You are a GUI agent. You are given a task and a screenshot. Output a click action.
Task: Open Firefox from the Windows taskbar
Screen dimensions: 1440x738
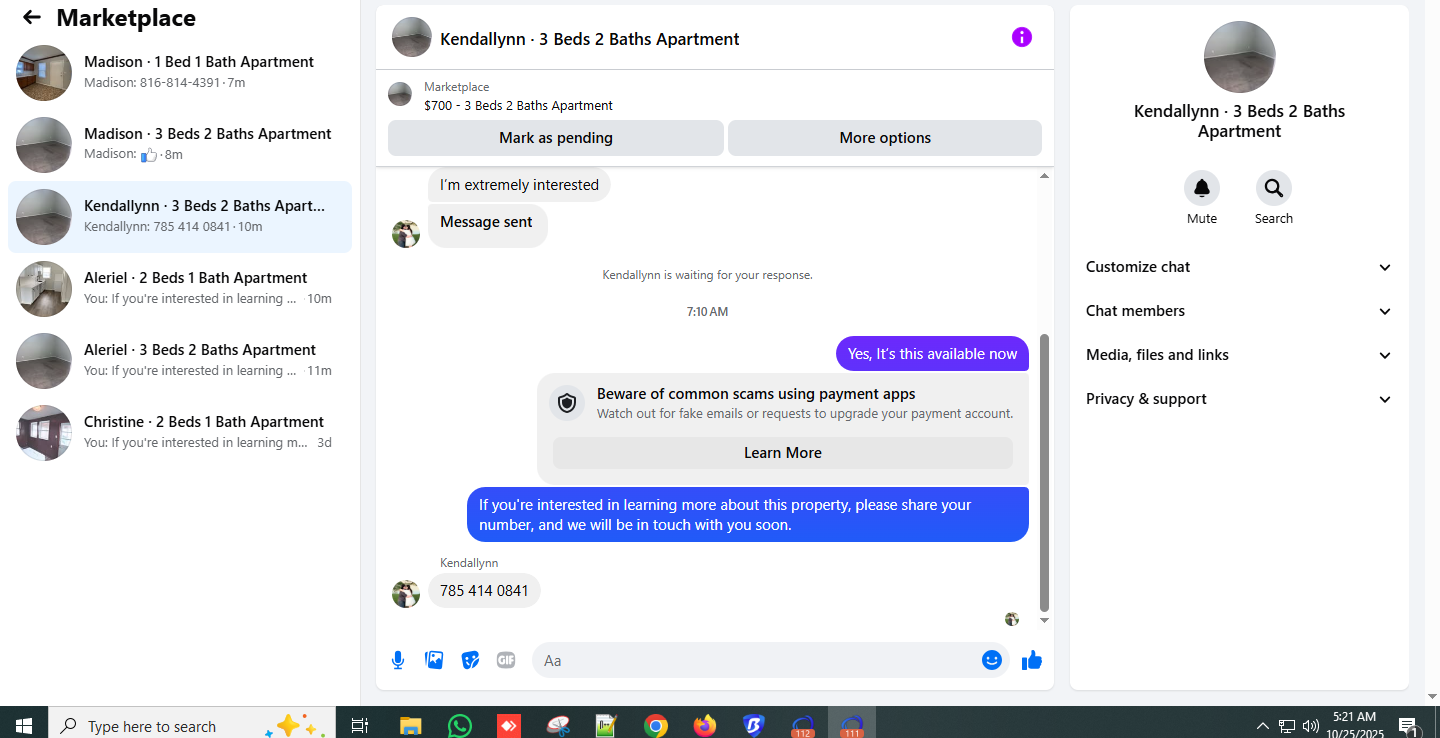tap(705, 725)
